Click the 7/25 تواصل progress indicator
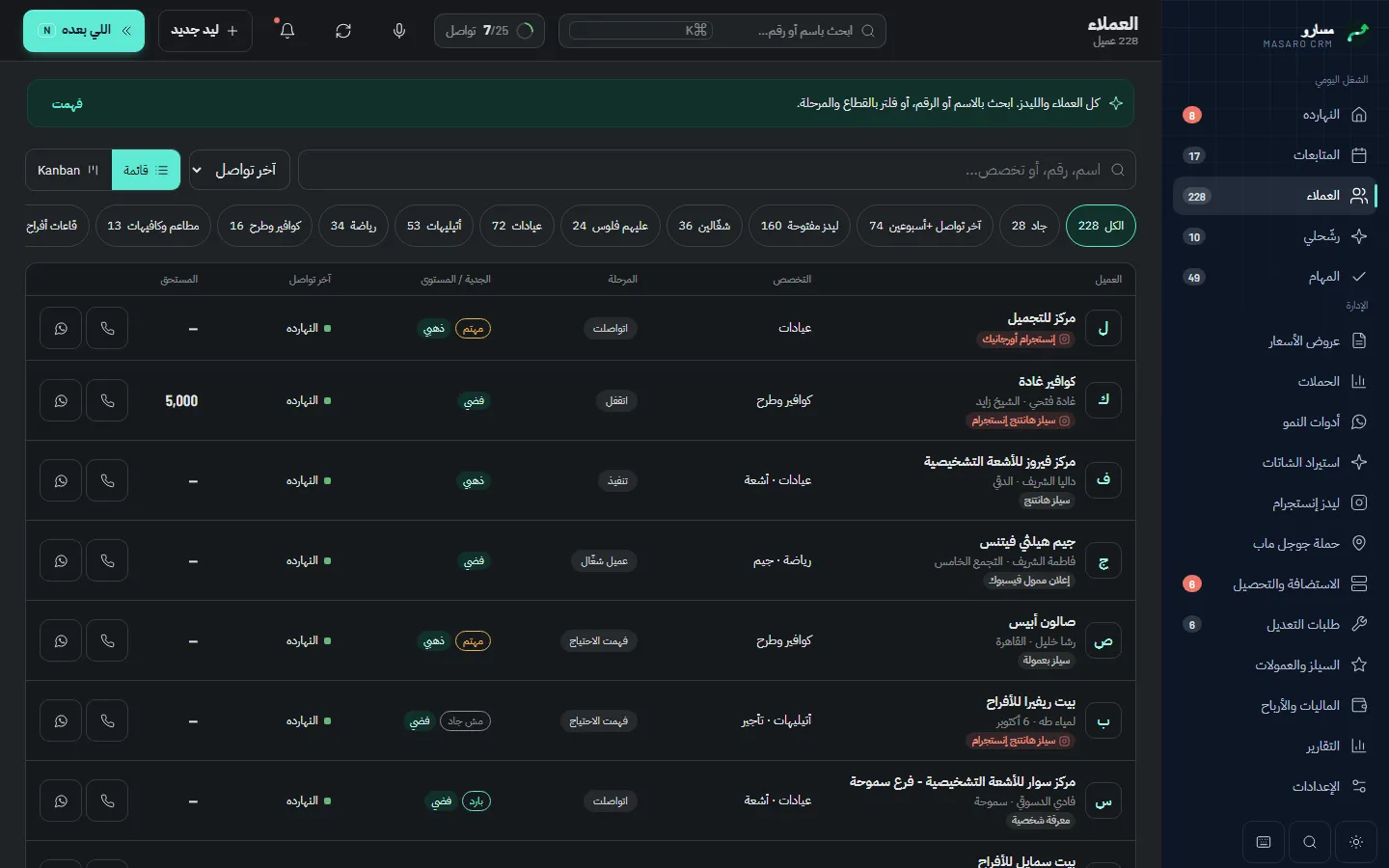 [489, 31]
